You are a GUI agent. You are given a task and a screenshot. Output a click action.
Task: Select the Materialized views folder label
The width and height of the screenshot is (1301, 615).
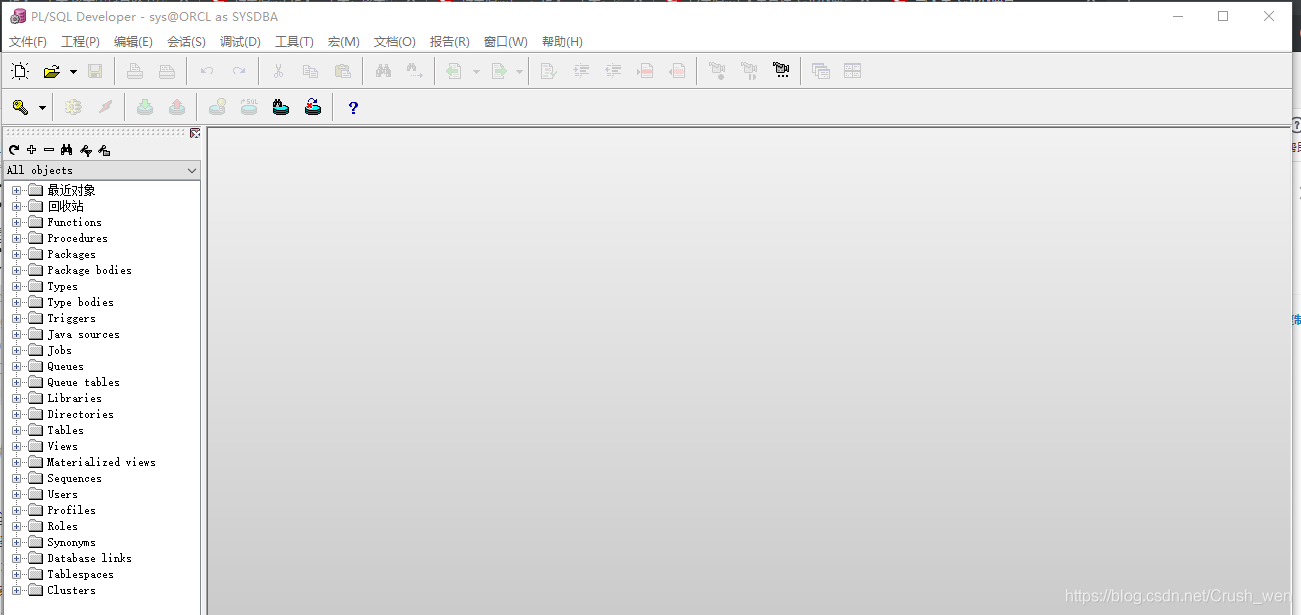point(102,462)
